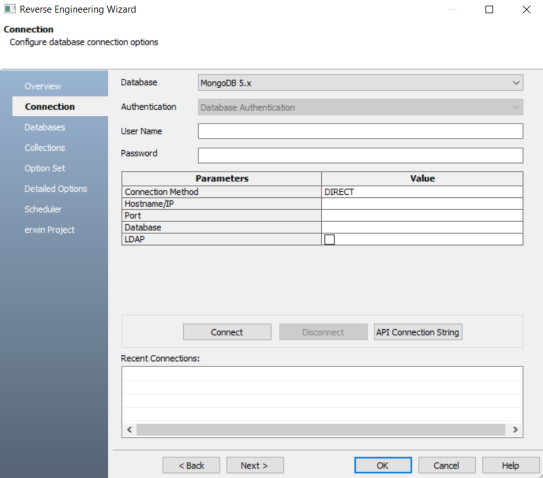Viewport: 543px width, 478px height.
Task: Click the Connect button
Action: (x=227, y=332)
